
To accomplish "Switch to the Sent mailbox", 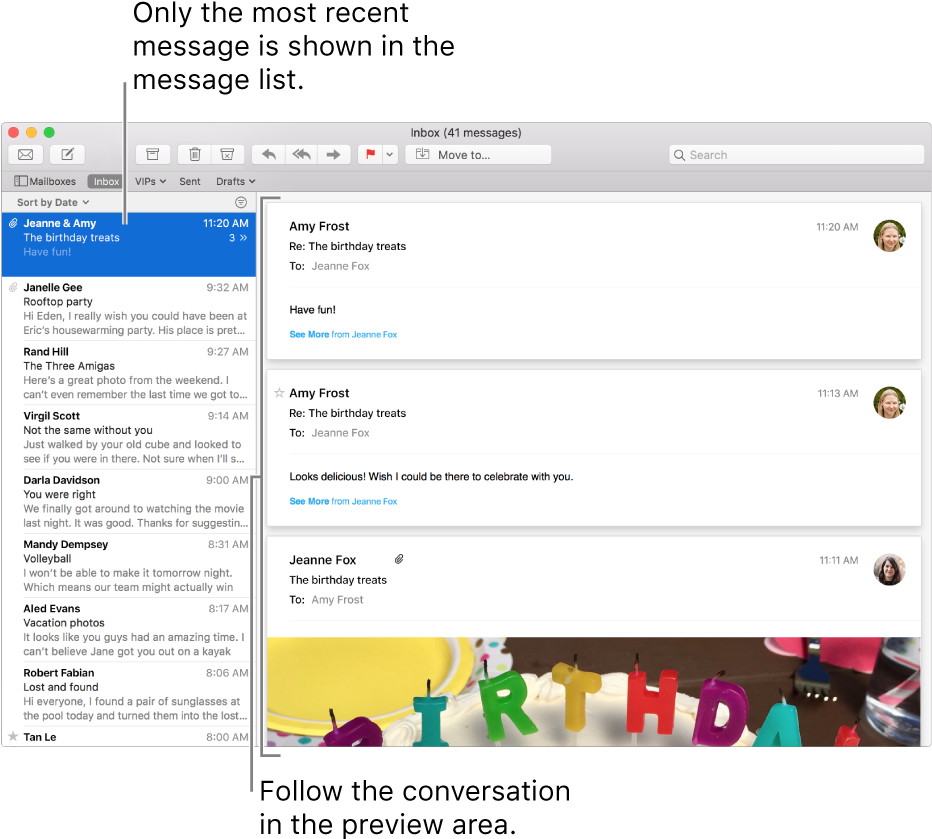I will 190,181.
